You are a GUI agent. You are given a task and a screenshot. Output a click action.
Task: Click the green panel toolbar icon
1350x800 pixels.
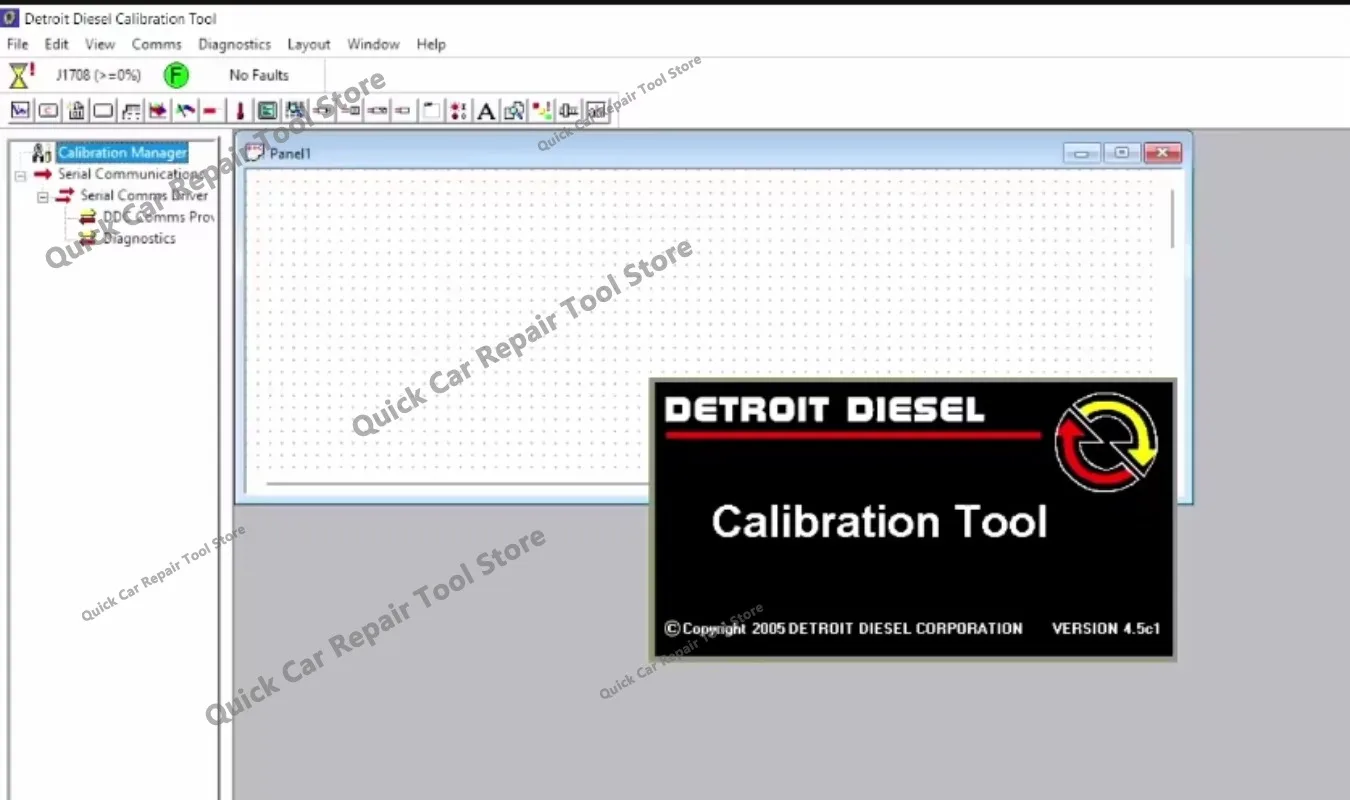click(x=267, y=110)
